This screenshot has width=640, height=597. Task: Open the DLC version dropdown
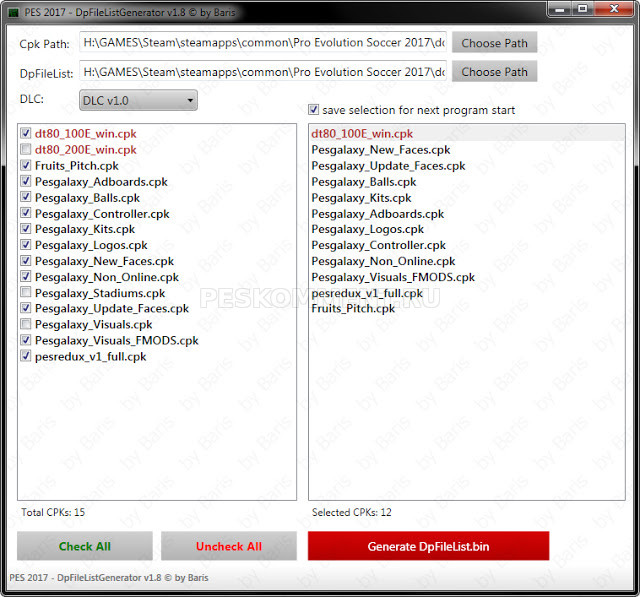tap(138, 100)
